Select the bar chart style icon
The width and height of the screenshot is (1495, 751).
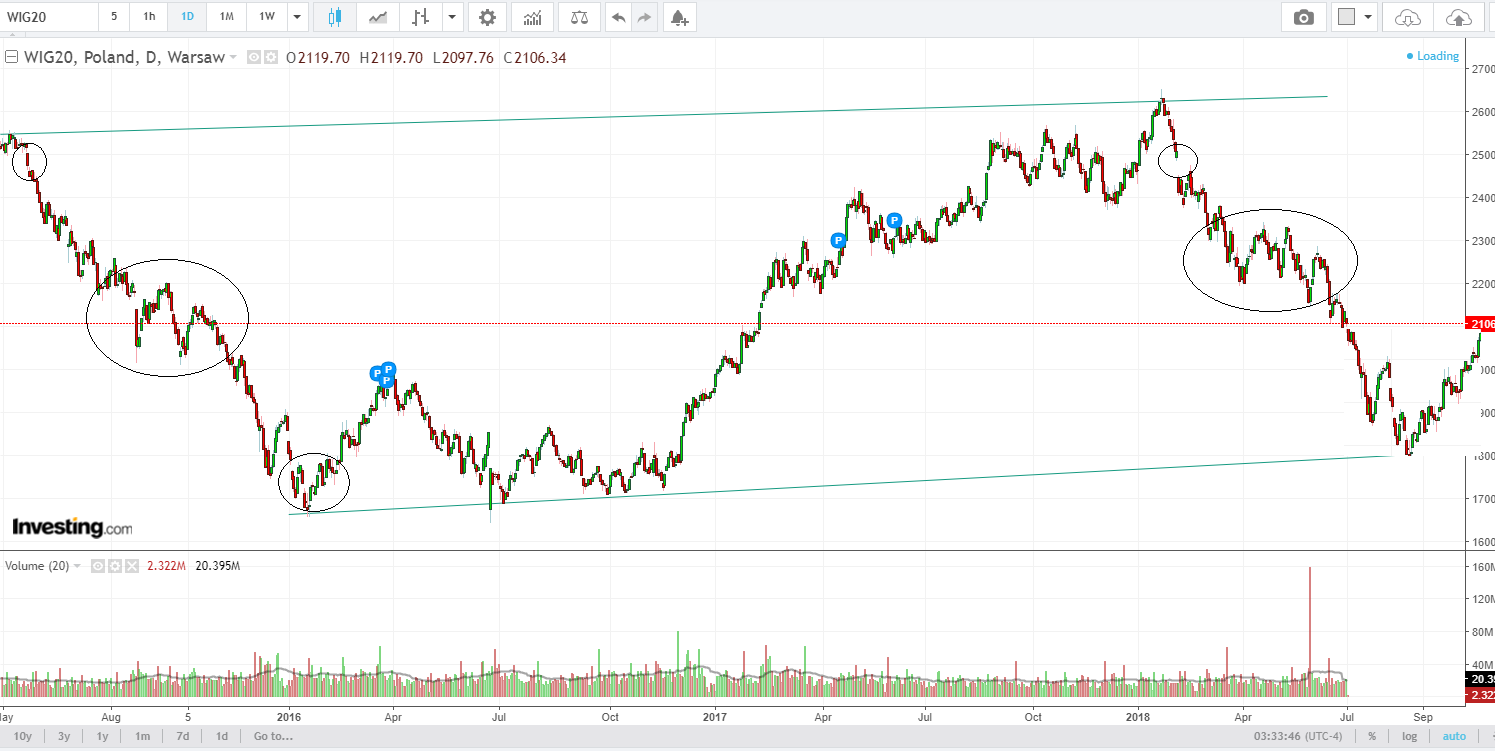click(x=422, y=17)
